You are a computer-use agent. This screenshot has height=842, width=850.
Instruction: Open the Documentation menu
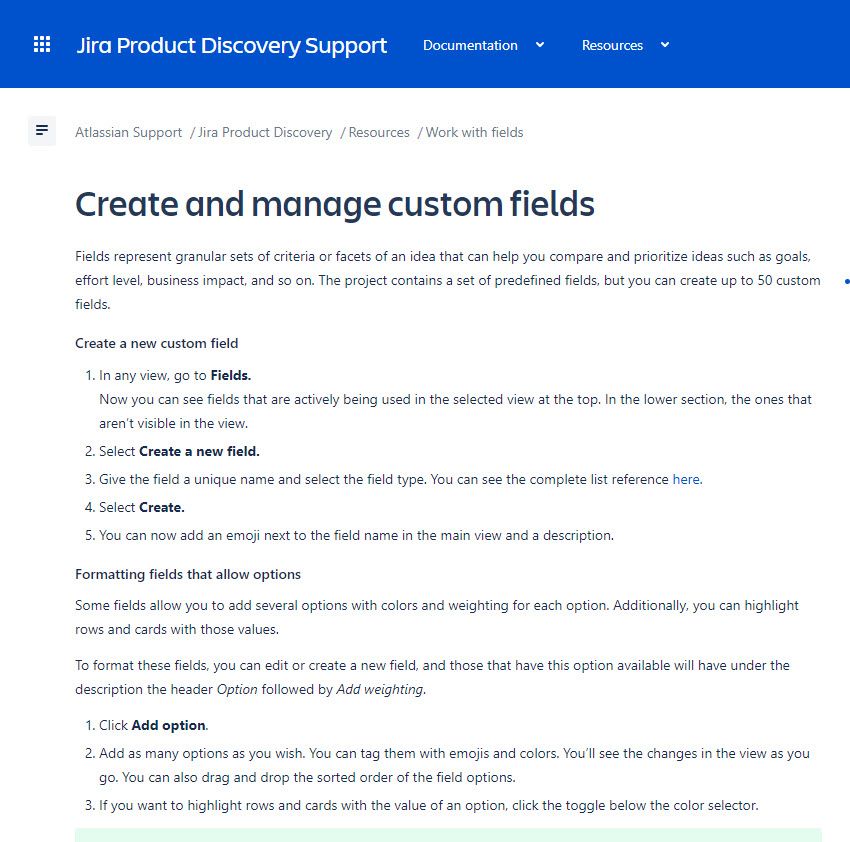pyautogui.click(x=470, y=45)
